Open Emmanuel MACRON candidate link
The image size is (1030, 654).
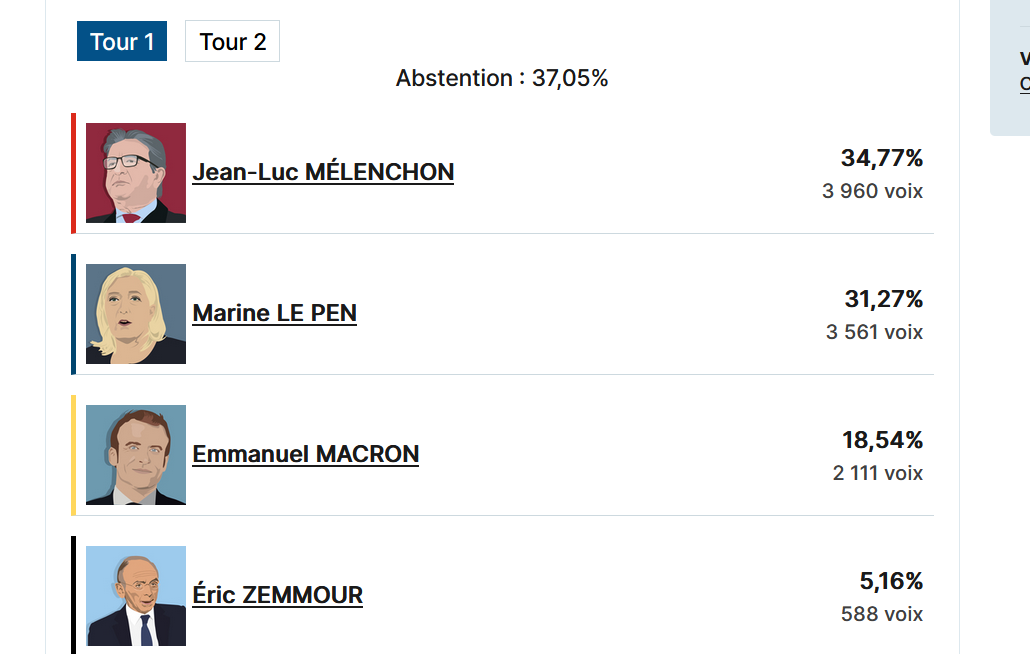tap(305, 454)
